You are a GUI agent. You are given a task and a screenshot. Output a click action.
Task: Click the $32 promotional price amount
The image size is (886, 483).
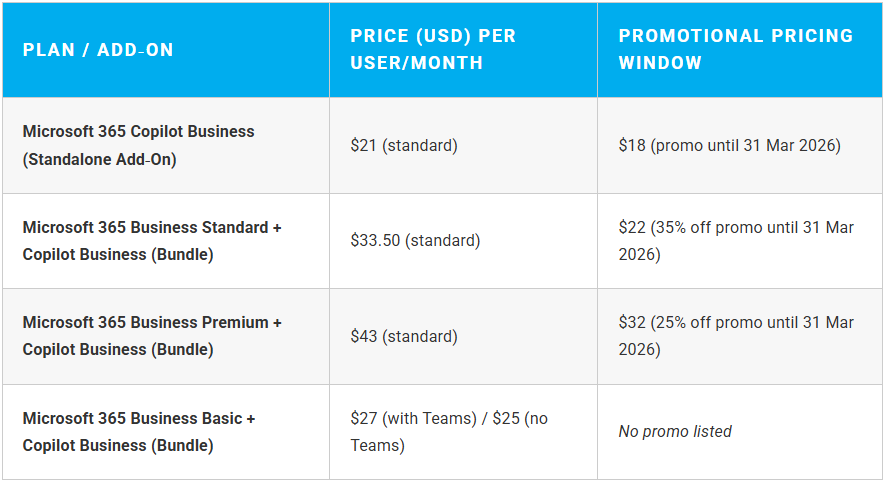[x=632, y=323]
